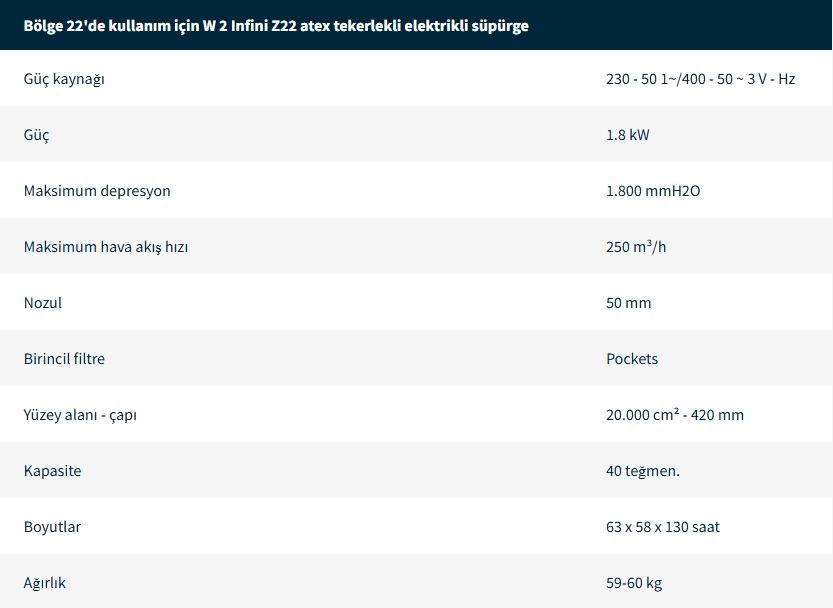
Task: Click the '1.8 kW' power value
Action: pyautogui.click(x=627, y=134)
